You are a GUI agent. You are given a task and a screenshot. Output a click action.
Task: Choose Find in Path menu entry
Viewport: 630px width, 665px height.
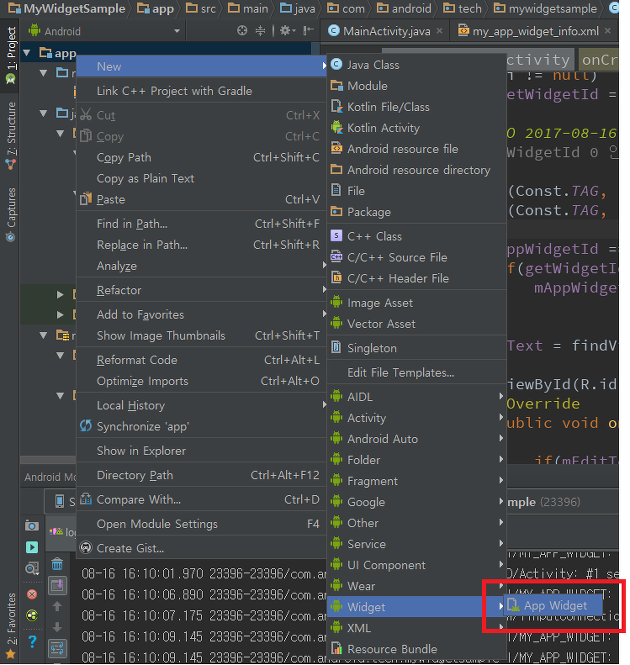[x=201, y=224]
